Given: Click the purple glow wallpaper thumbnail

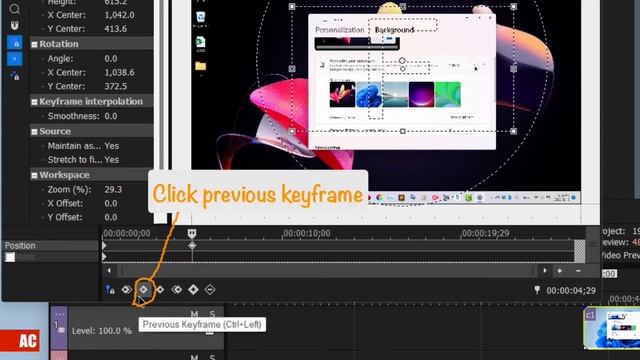Looking at the screenshot, I should point(422,94).
